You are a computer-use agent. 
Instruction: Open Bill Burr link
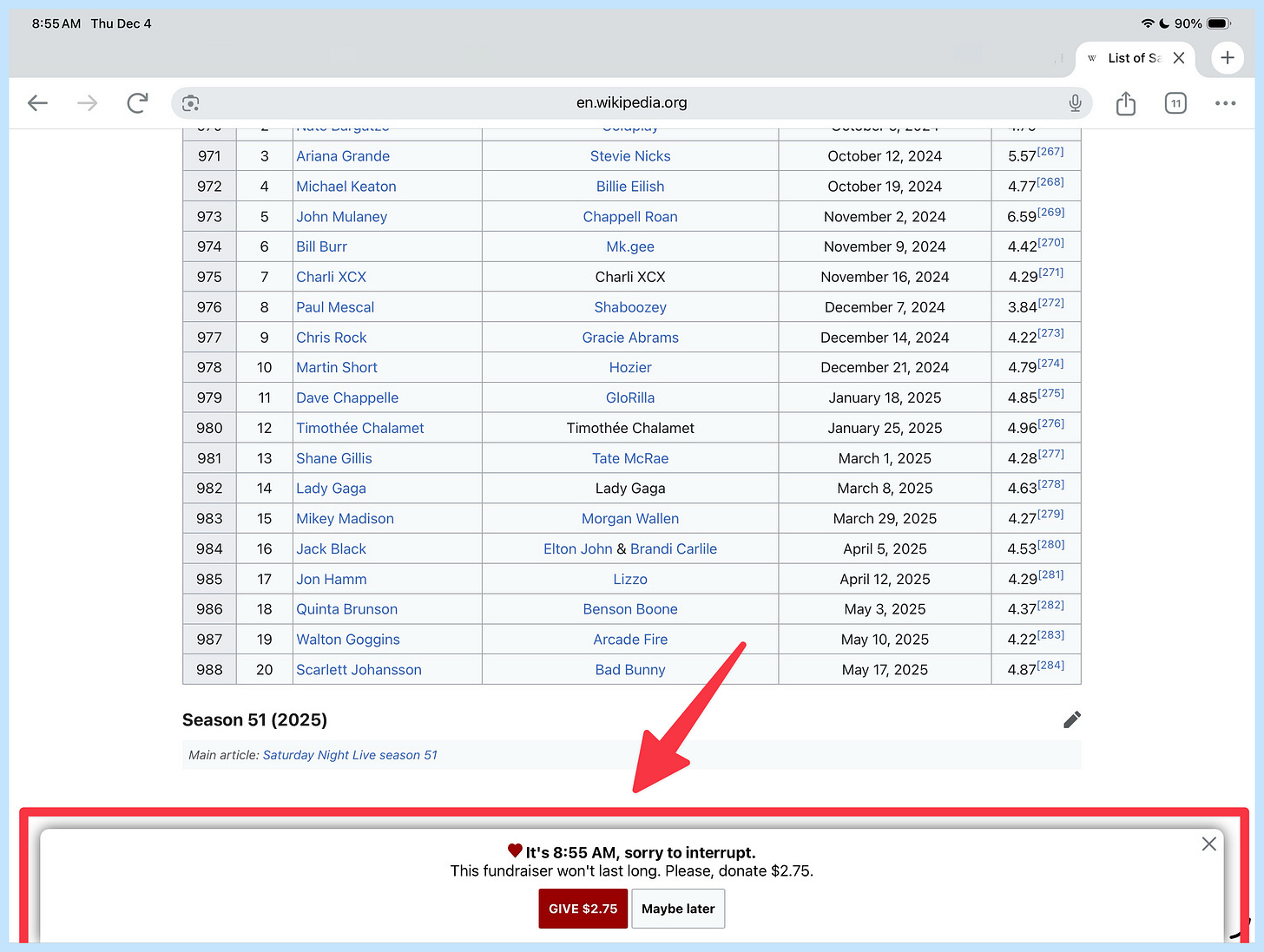pos(321,246)
